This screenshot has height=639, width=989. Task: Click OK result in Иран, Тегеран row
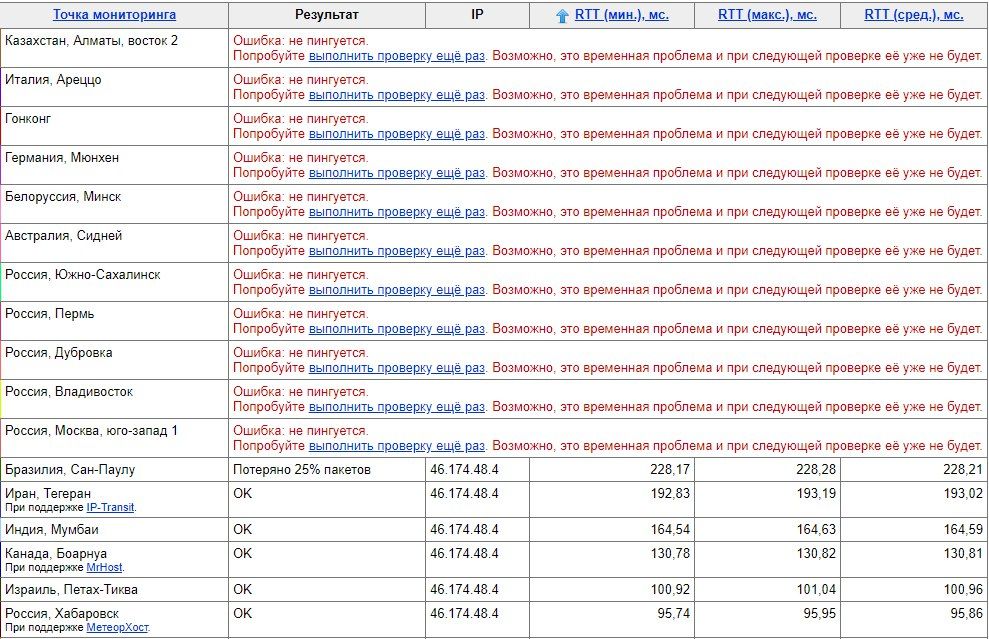[x=242, y=494]
